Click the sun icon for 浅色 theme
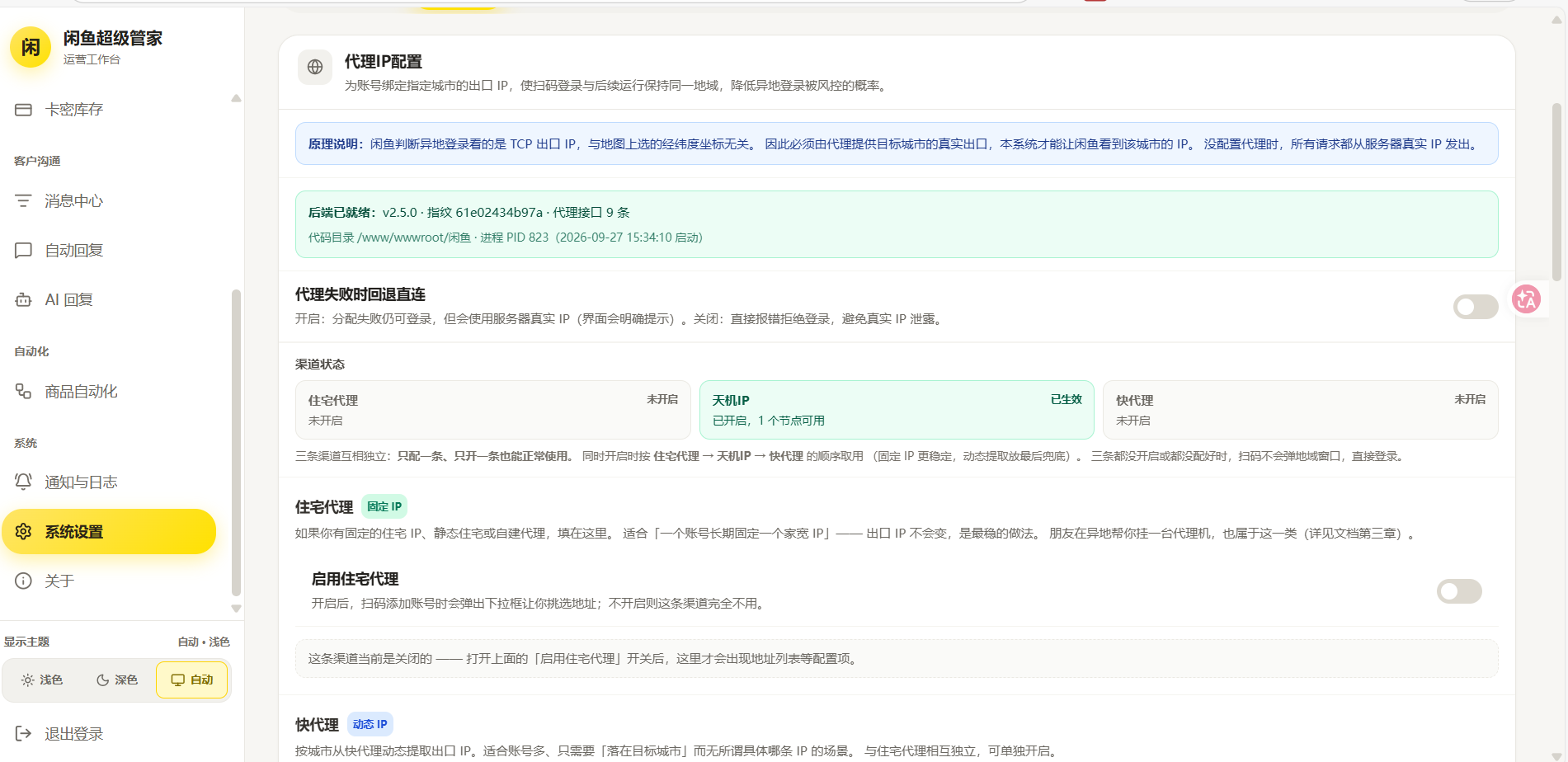1568x762 pixels. (27, 680)
